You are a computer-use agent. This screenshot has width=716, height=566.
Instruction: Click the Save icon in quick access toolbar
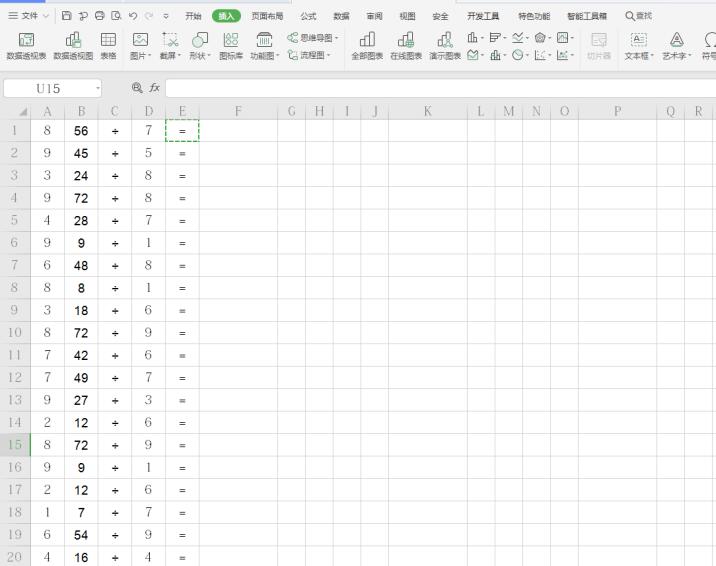pos(67,16)
